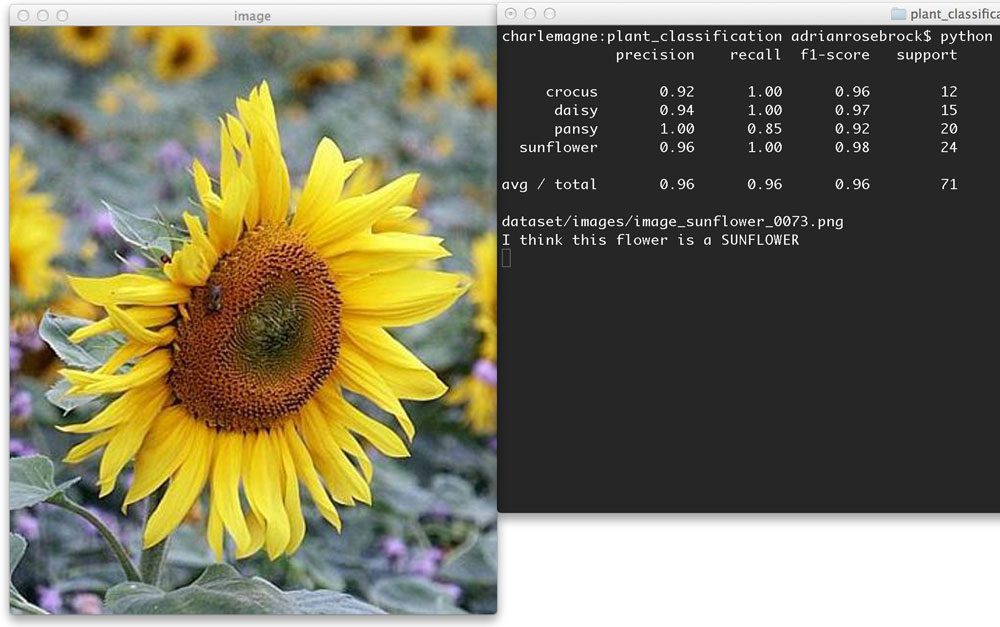Click 'I think this flower is a SUNFLOWER' line
The image size is (1000, 627).
(x=650, y=240)
